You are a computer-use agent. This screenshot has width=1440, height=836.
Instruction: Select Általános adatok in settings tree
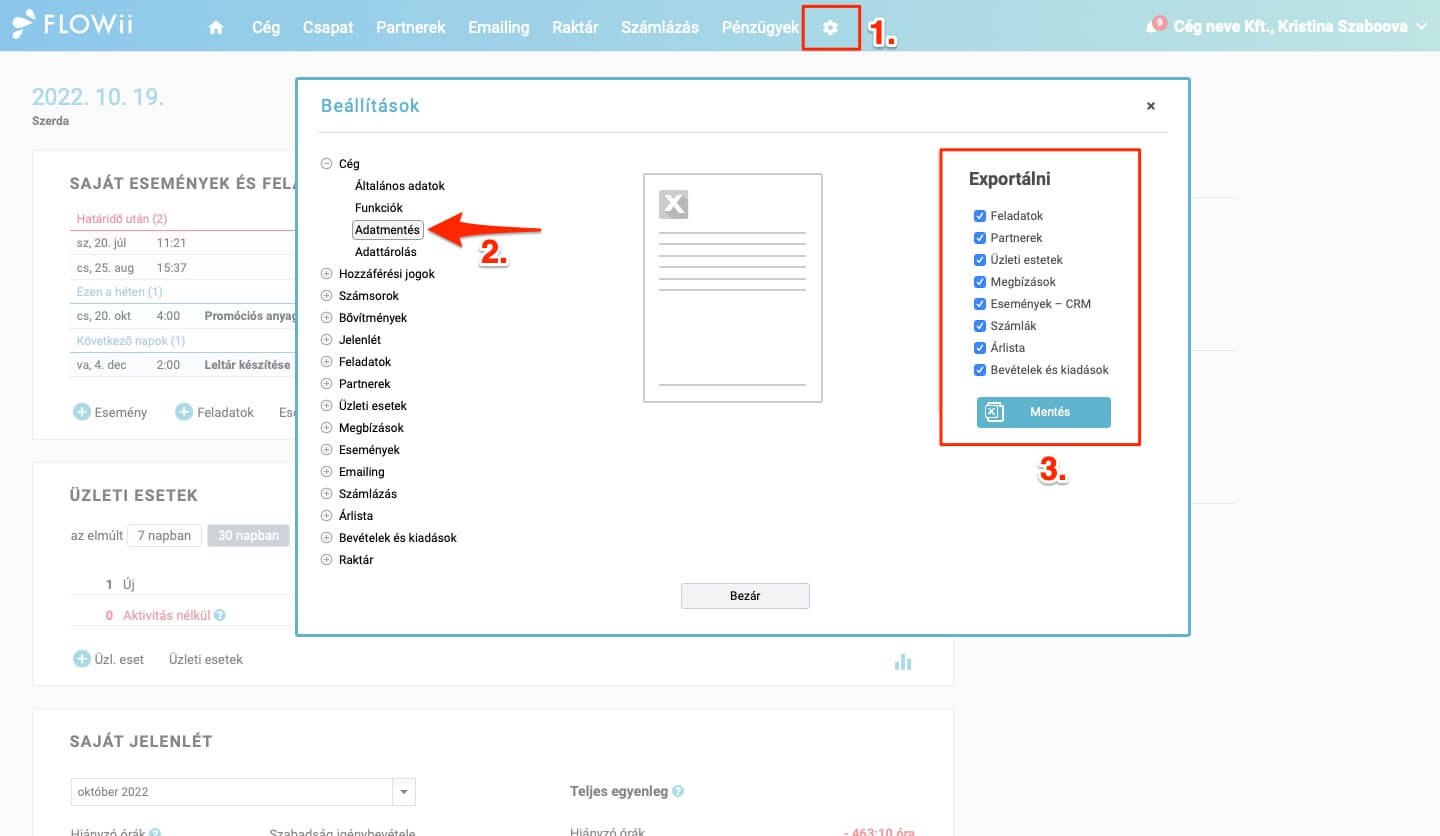400,186
